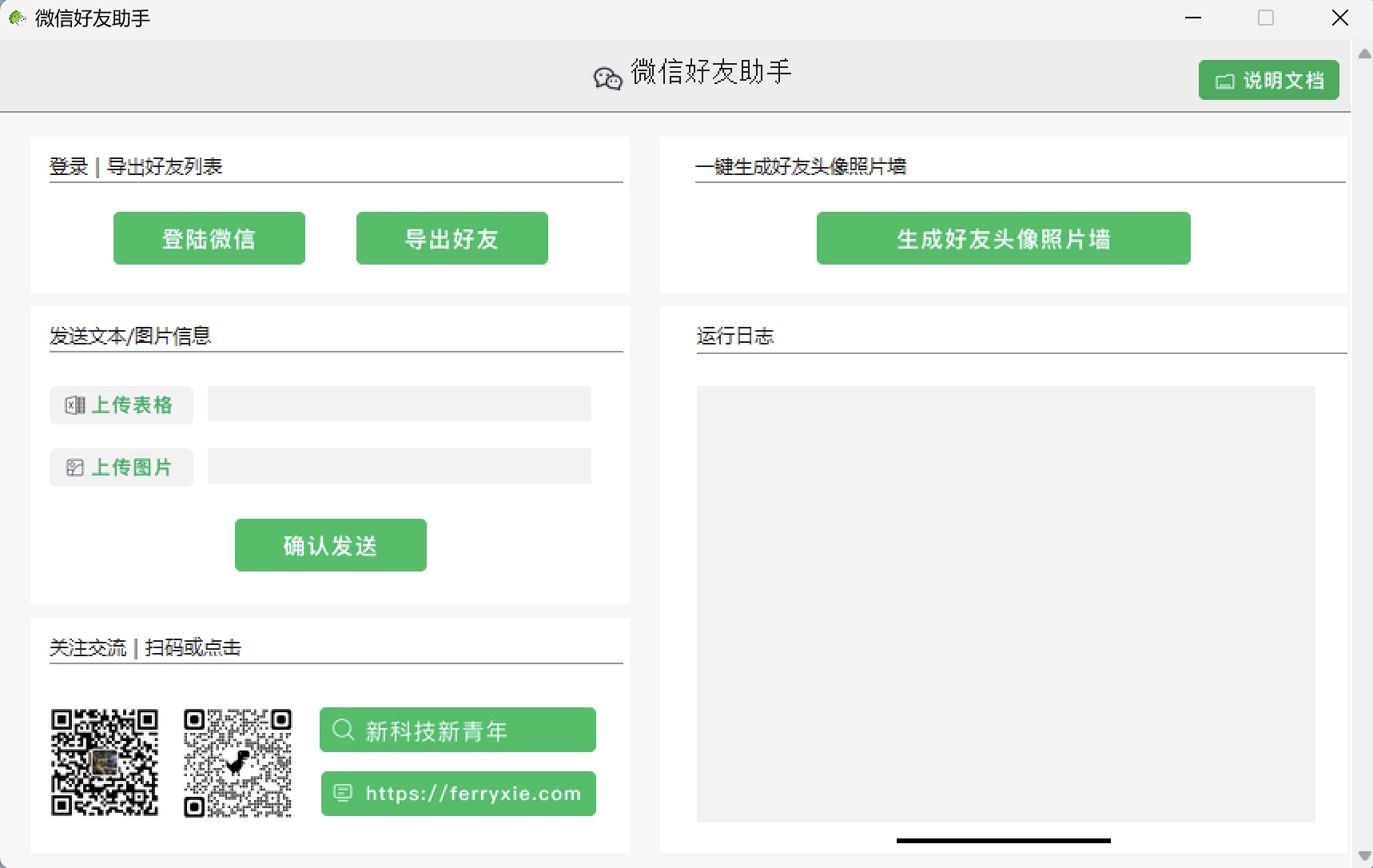Generate the friend avatar photo wall

pyautogui.click(x=1002, y=237)
